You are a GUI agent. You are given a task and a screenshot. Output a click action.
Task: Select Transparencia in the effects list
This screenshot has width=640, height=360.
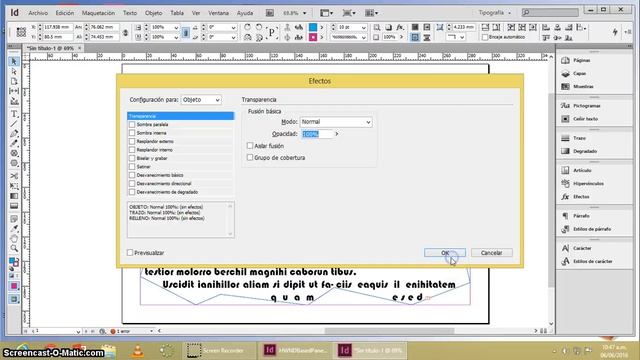[180, 116]
